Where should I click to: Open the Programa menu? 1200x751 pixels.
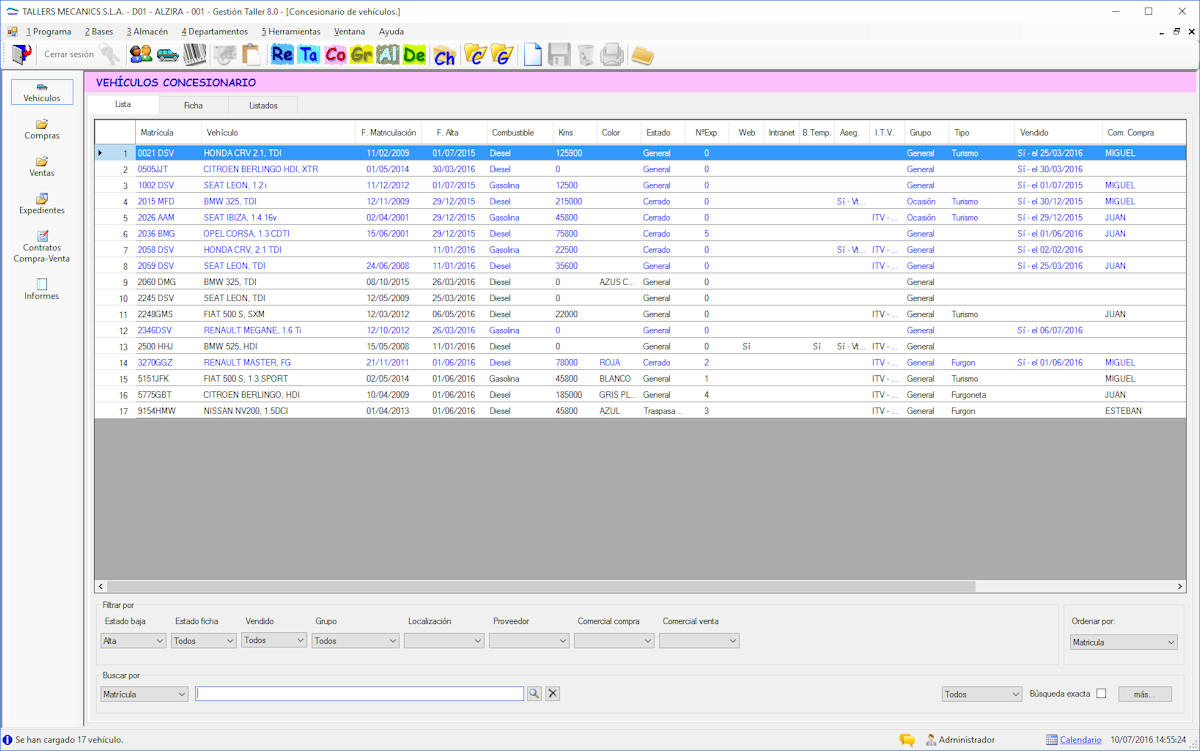coord(49,32)
